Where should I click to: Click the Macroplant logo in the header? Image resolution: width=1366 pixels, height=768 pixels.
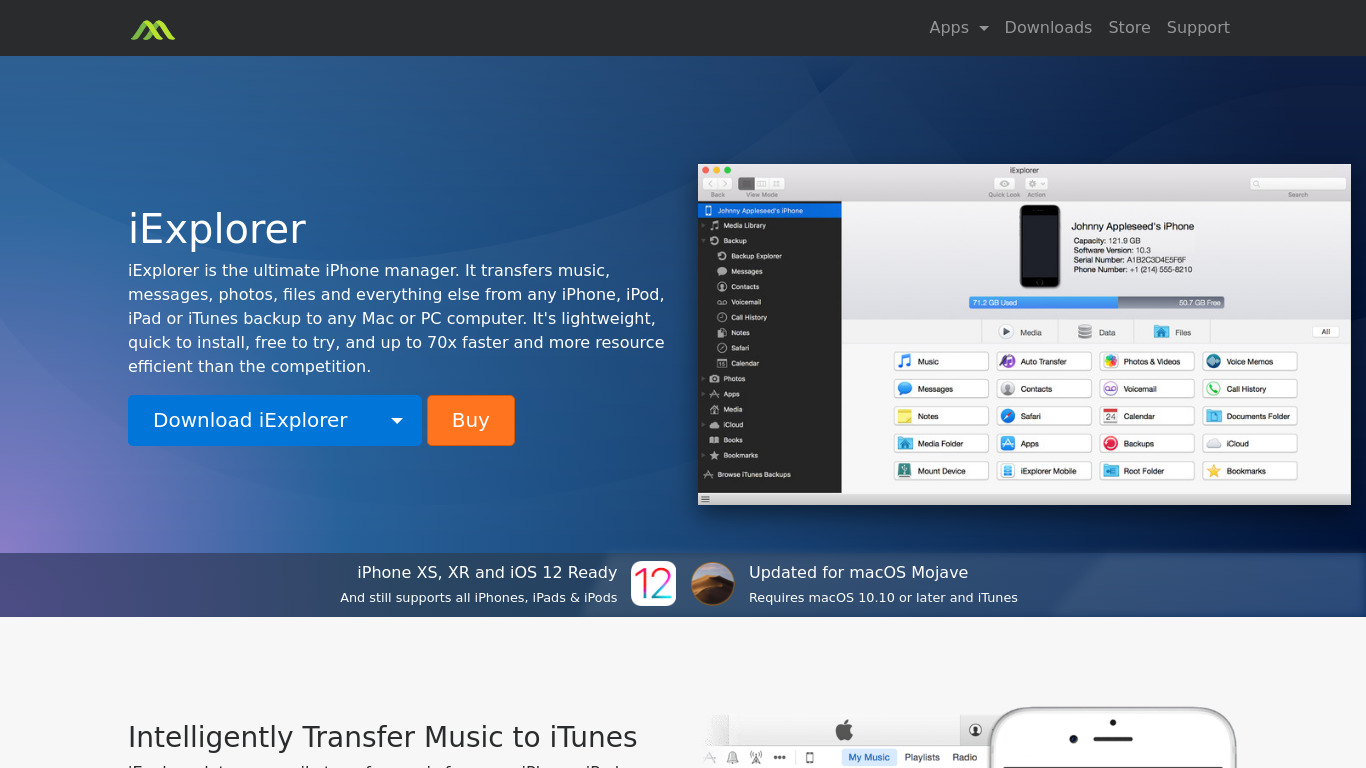pos(153,29)
